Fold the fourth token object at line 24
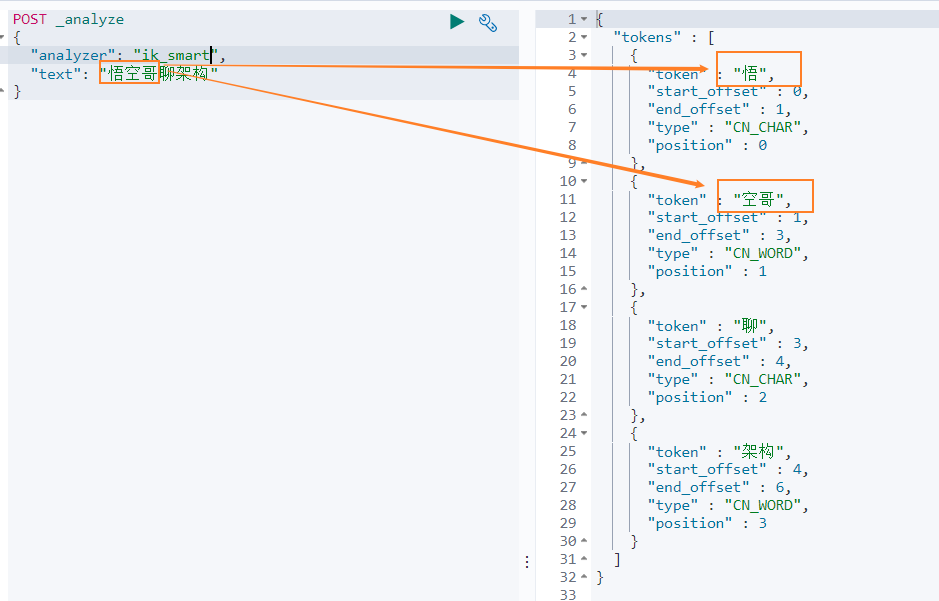The height and width of the screenshot is (601, 939). click(584, 434)
